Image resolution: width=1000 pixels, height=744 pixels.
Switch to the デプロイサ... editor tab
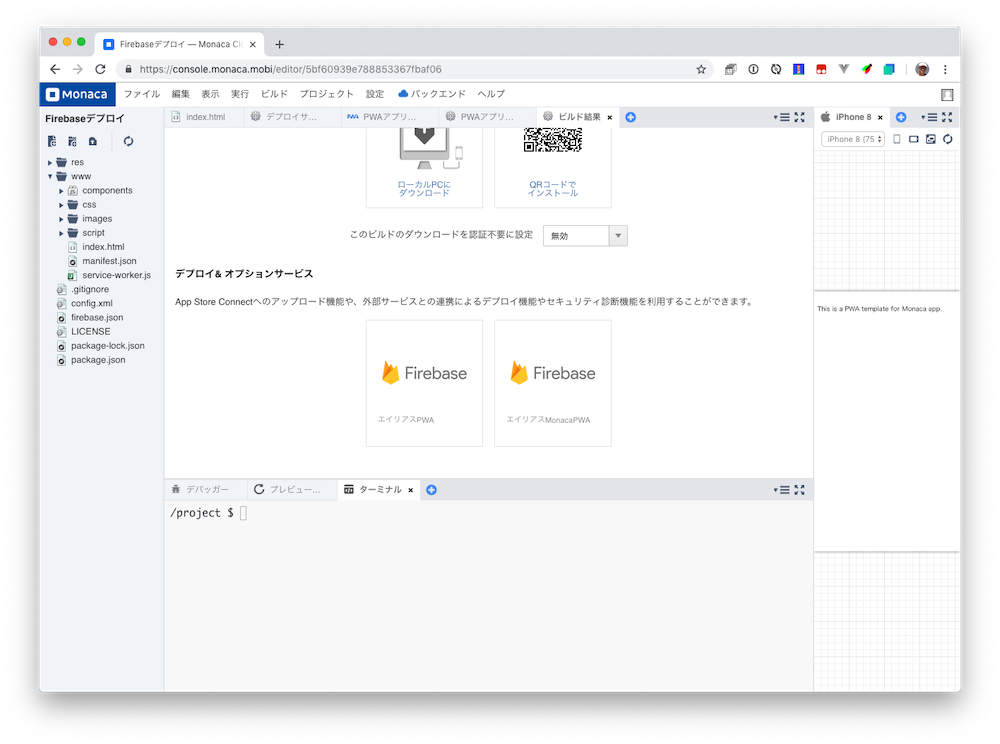click(x=290, y=117)
